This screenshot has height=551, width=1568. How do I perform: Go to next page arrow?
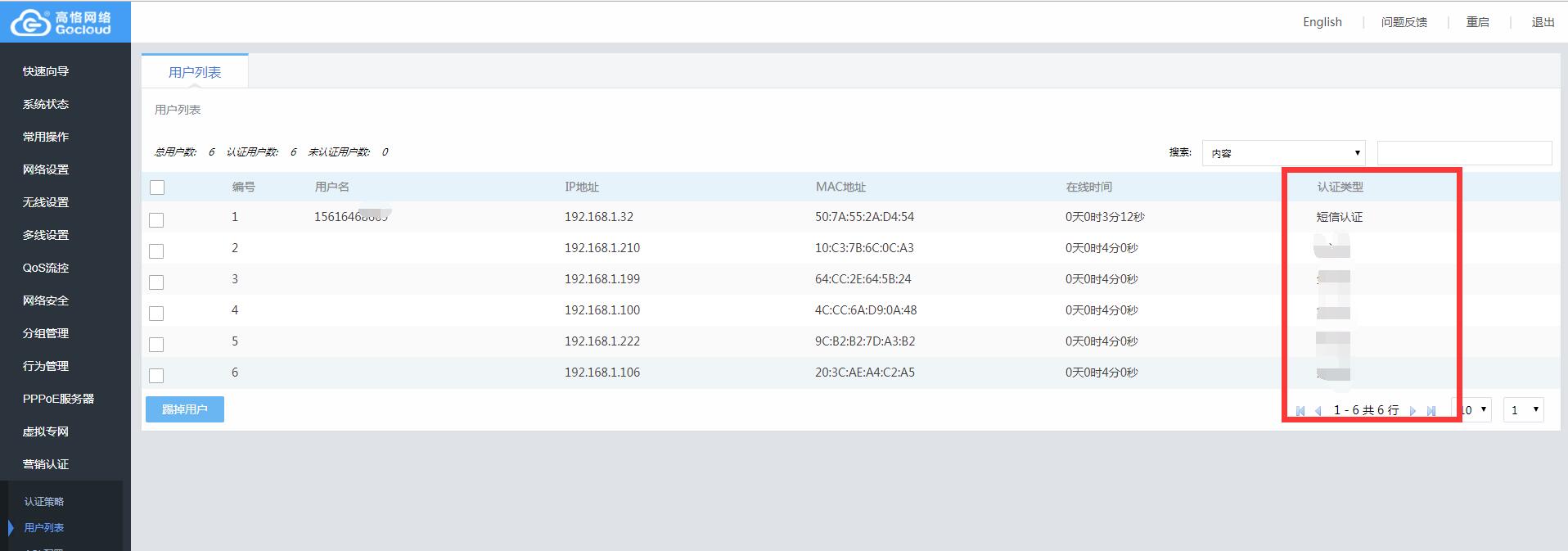point(1413,411)
